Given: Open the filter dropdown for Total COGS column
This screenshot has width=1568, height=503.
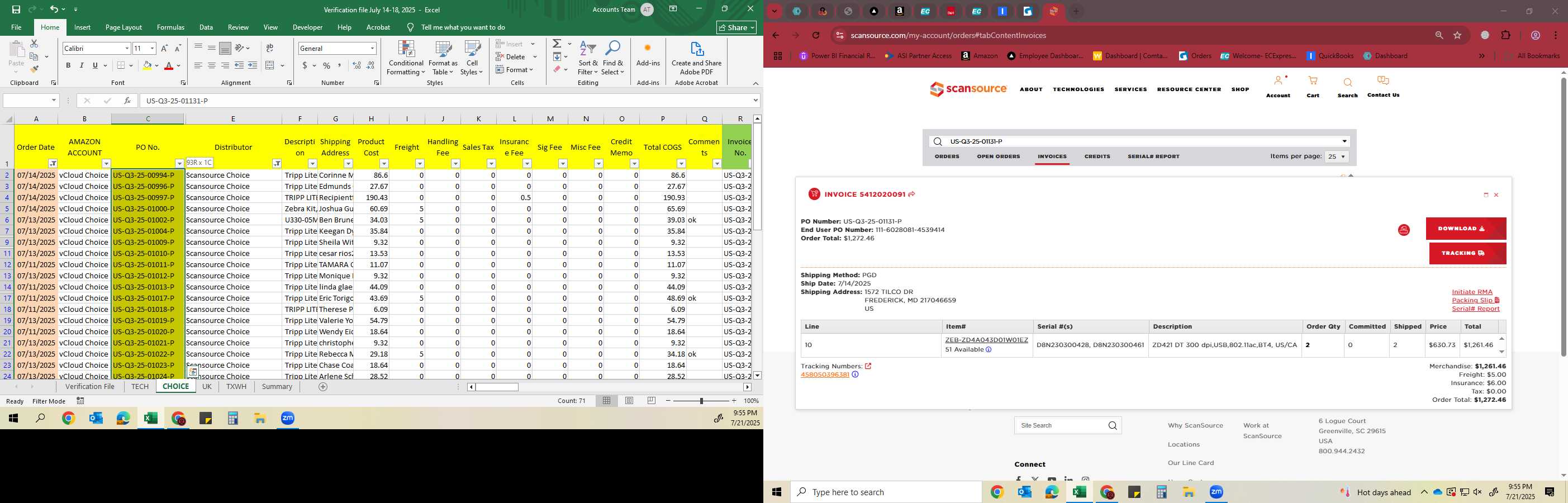Looking at the screenshot, I should [x=681, y=164].
